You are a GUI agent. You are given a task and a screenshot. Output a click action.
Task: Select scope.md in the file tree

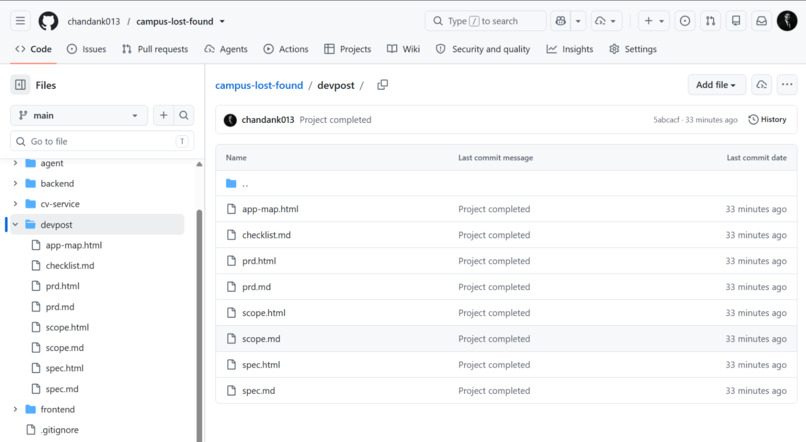coord(64,348)
